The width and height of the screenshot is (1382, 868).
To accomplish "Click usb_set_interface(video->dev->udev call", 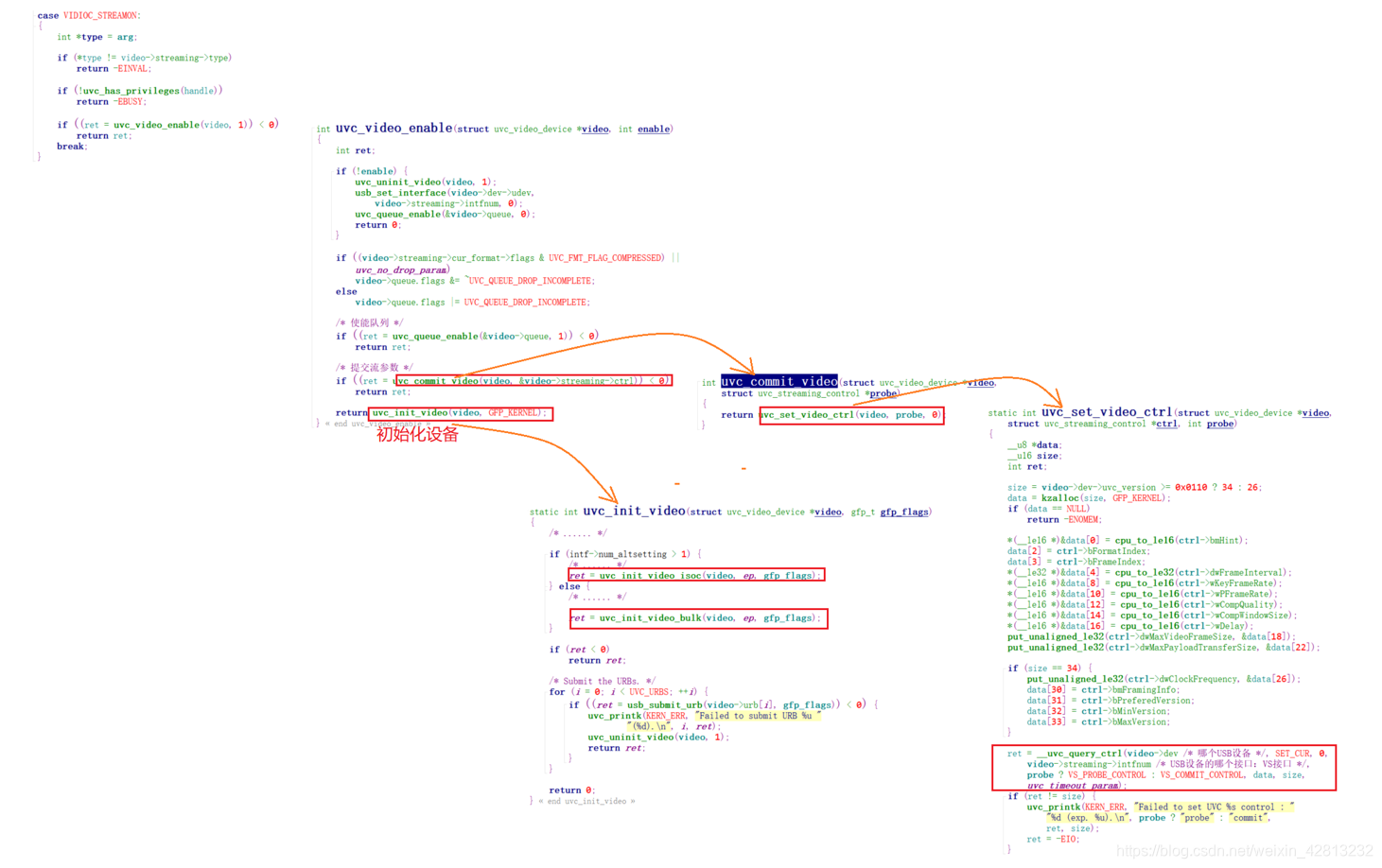I will coord(445,193).
